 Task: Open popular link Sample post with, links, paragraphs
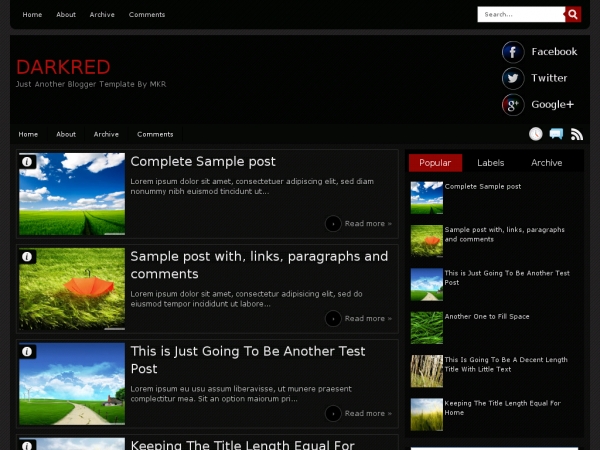pos(504,234)
